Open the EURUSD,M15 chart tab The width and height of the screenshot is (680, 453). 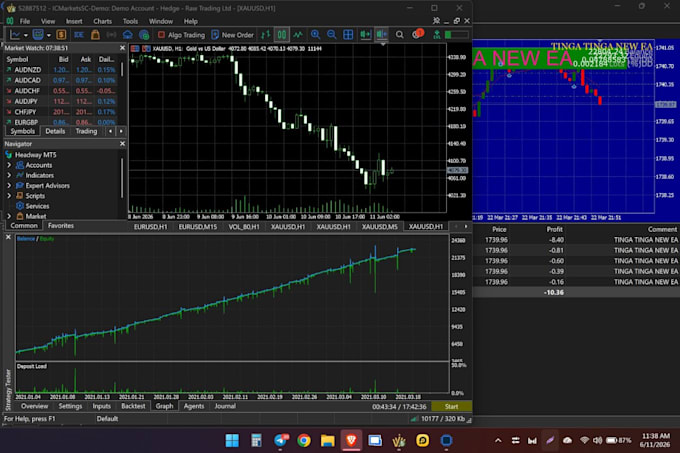coord(198,227)
